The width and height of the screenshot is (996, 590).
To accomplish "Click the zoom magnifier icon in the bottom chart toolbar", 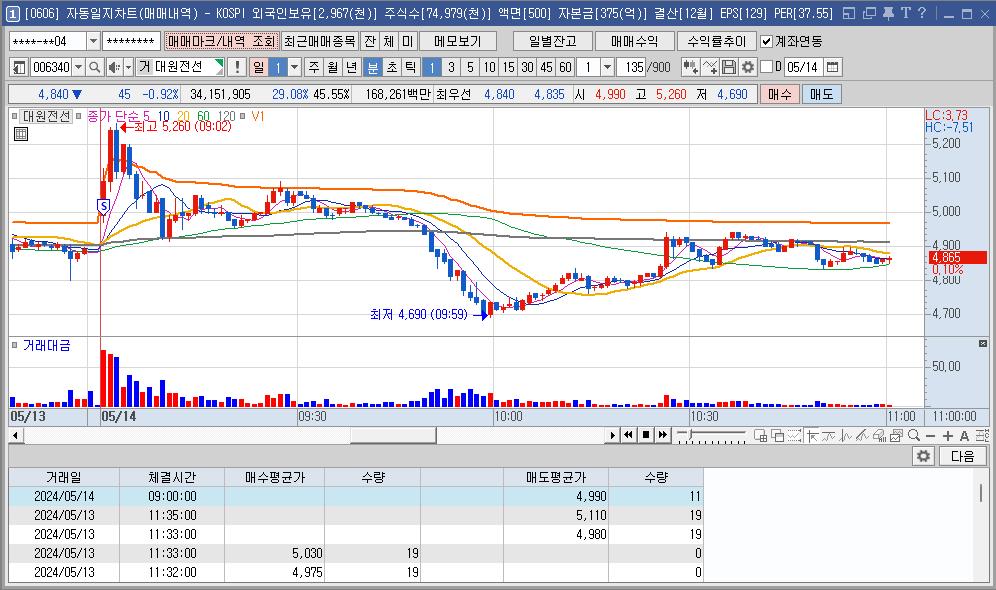I will (914, 435).
